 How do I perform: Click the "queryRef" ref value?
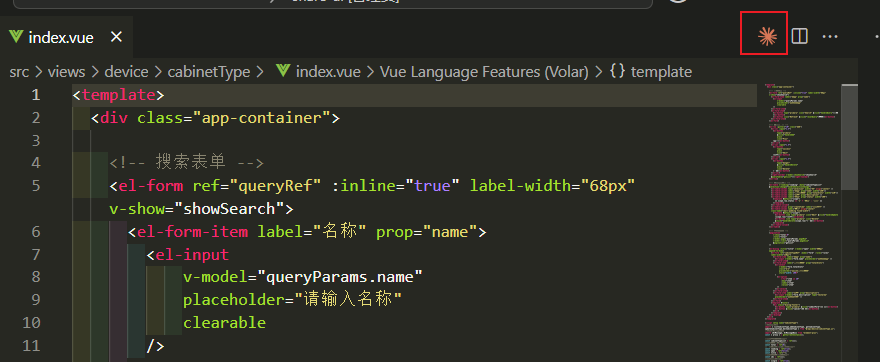click(276, 186)
